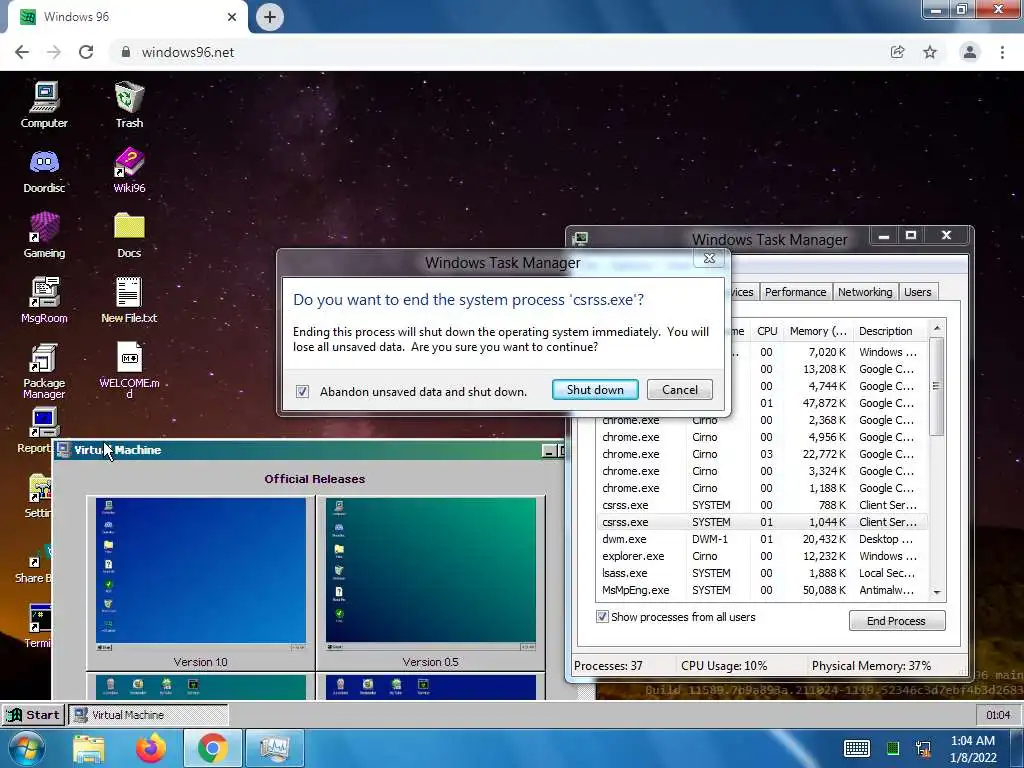Select Virtual Machine taskbar button

pos(148,714)
